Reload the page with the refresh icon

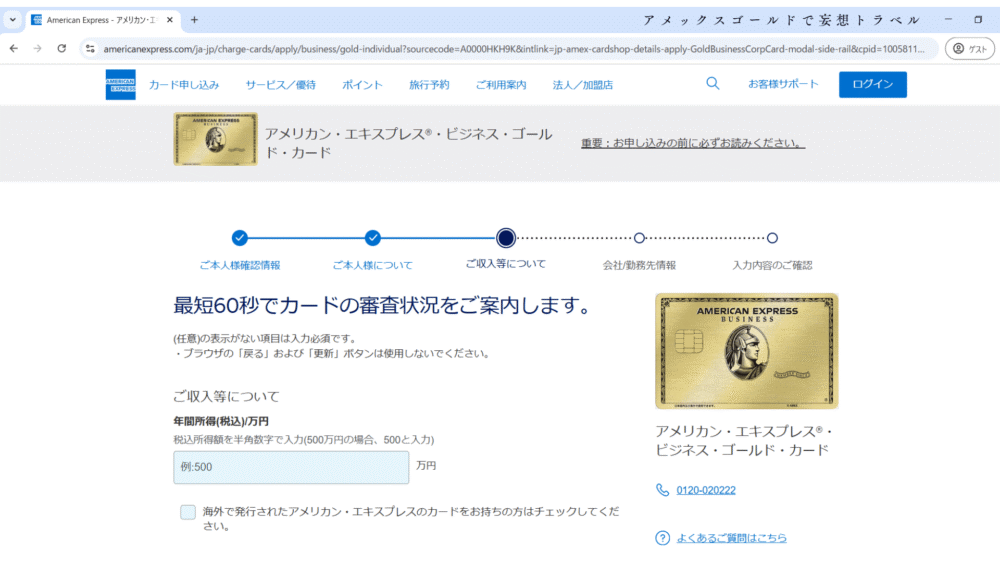coord(61,48)
